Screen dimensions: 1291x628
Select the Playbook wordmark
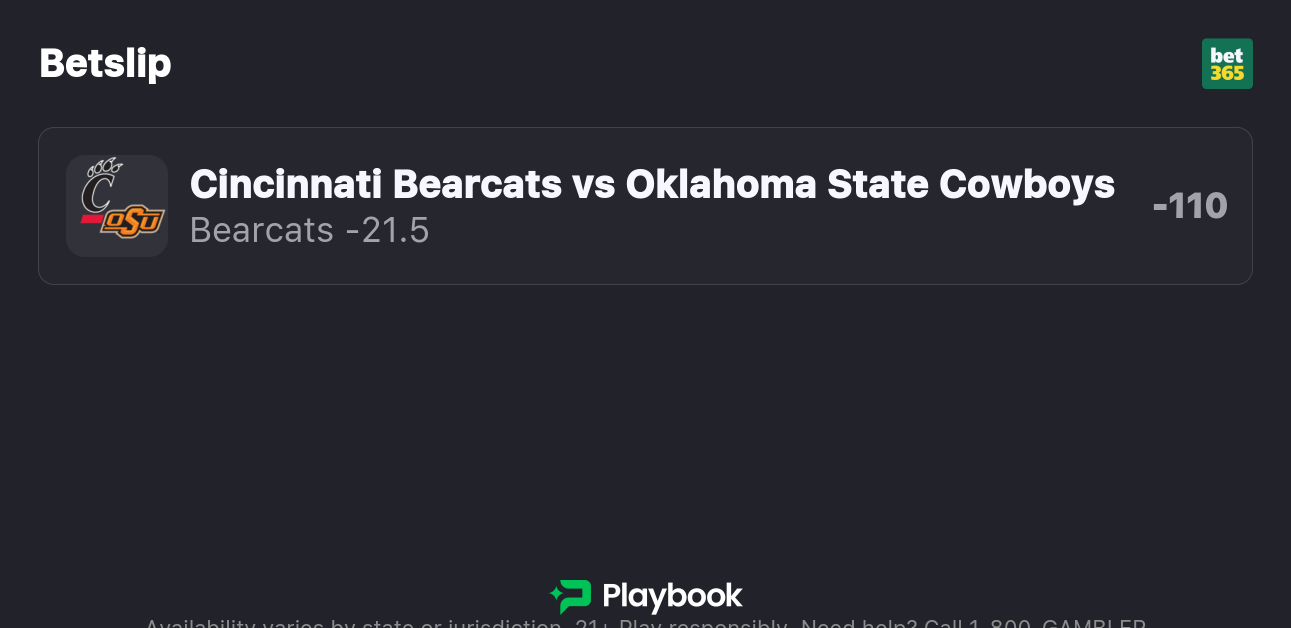point(672,596)
